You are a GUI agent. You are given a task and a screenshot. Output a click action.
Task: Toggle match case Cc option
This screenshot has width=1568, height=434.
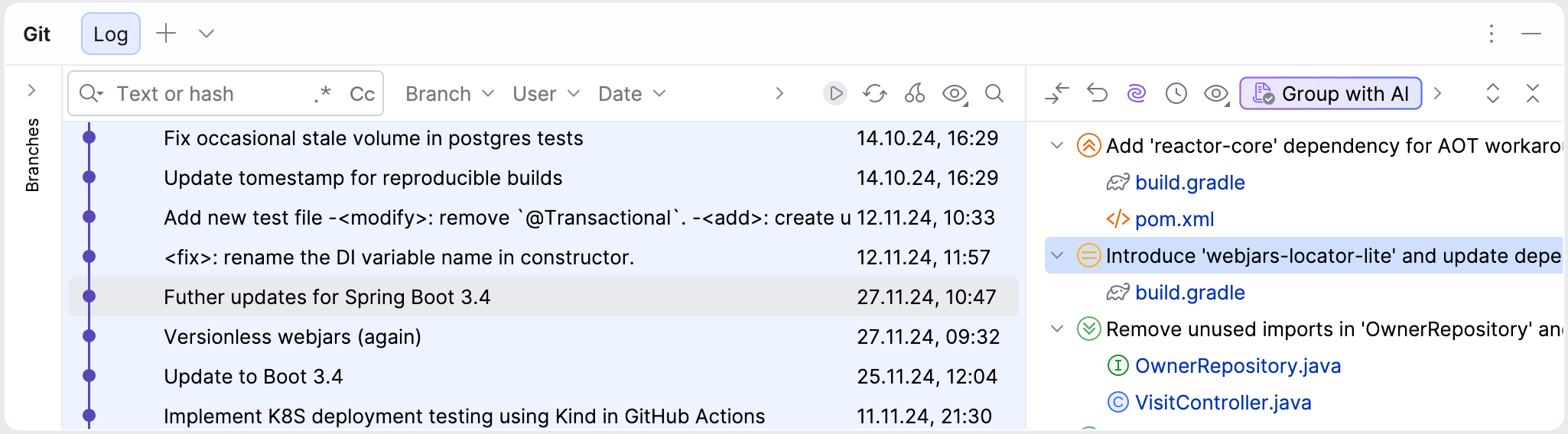click(362, 93)
